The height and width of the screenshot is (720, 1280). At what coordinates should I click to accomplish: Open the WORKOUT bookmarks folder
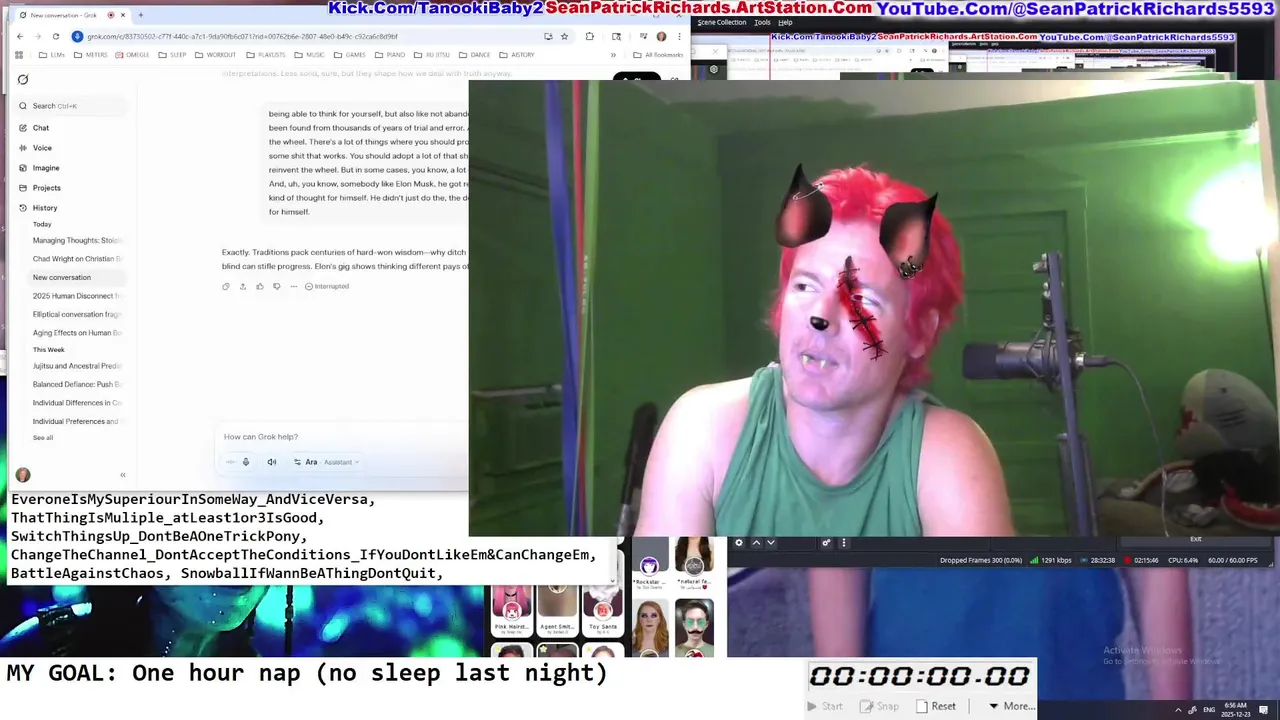click(x=215, y=55)
